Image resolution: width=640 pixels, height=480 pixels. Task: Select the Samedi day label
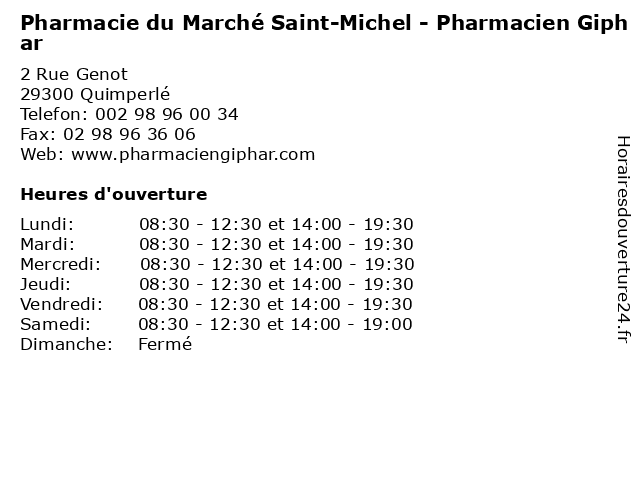tap(55, 324)
